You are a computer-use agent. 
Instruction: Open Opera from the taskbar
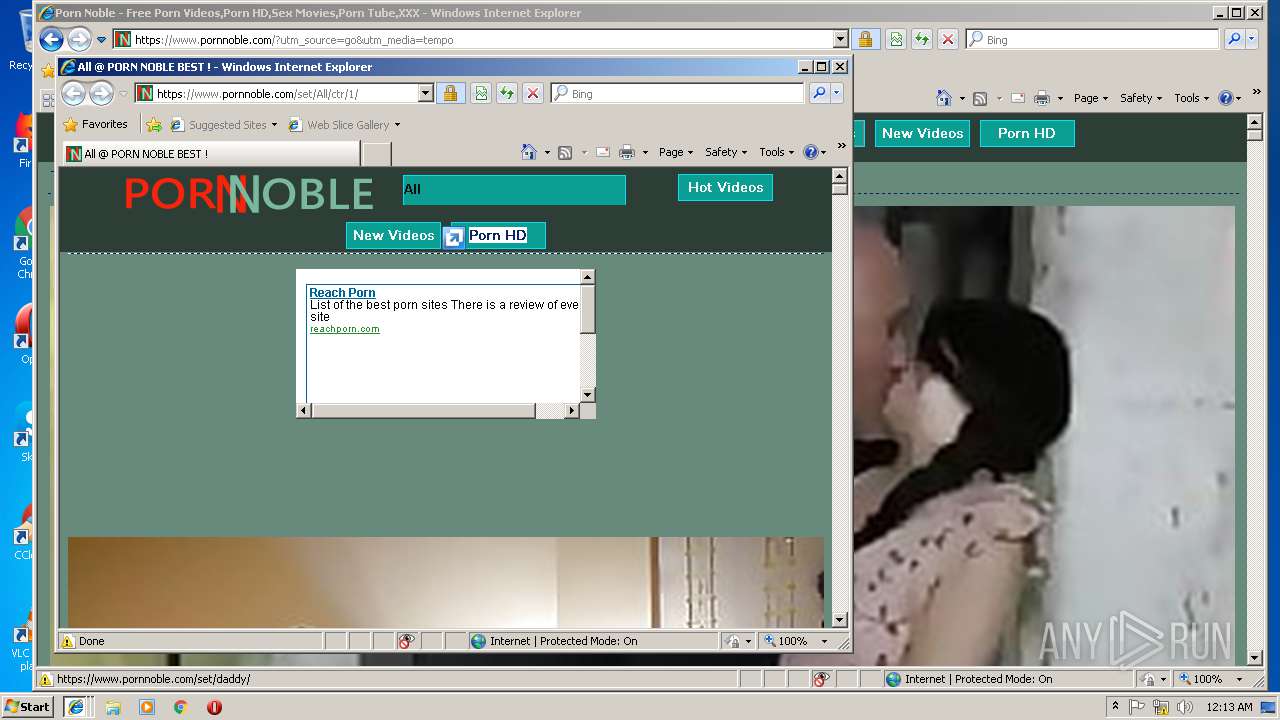click(x=214, y=707)
